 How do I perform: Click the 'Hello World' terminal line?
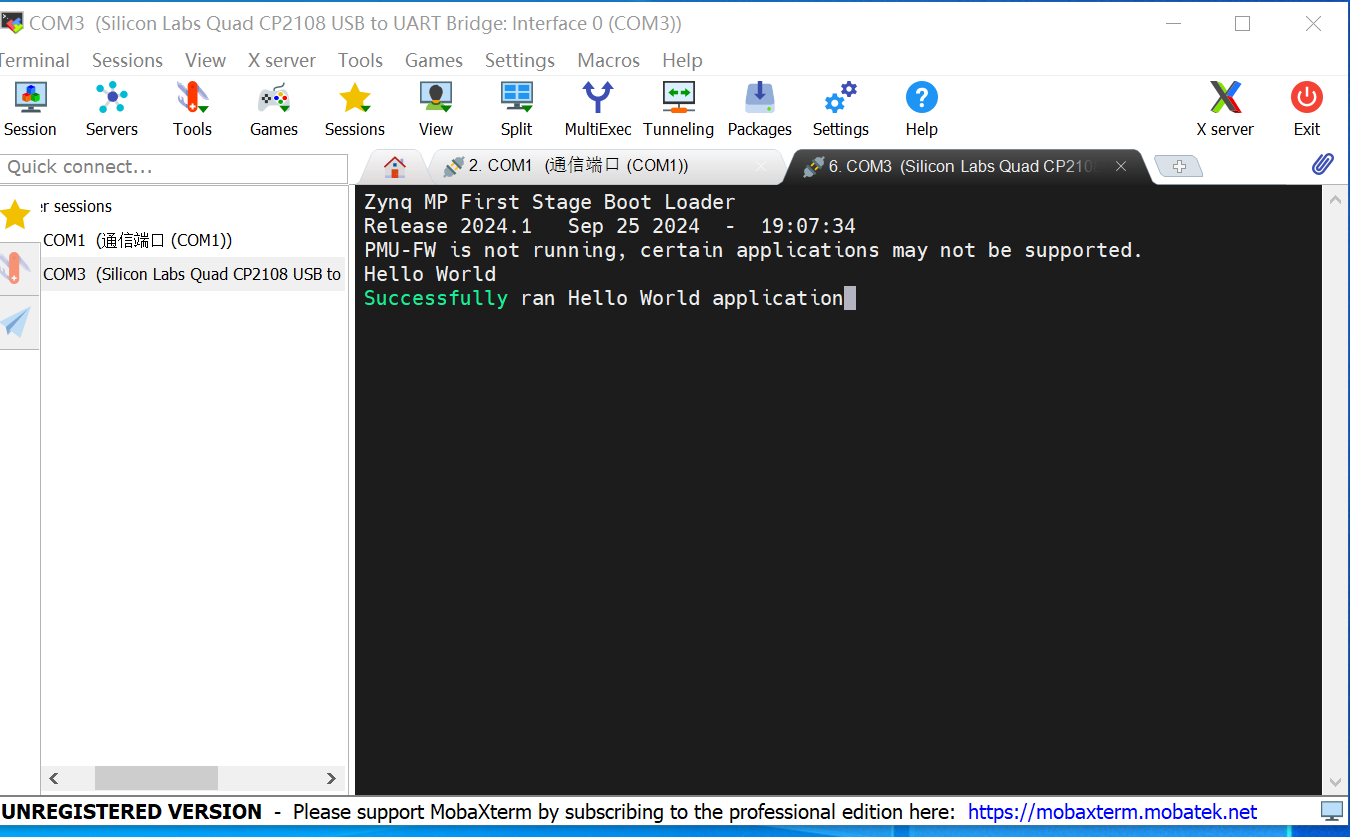tap(430, 274)
